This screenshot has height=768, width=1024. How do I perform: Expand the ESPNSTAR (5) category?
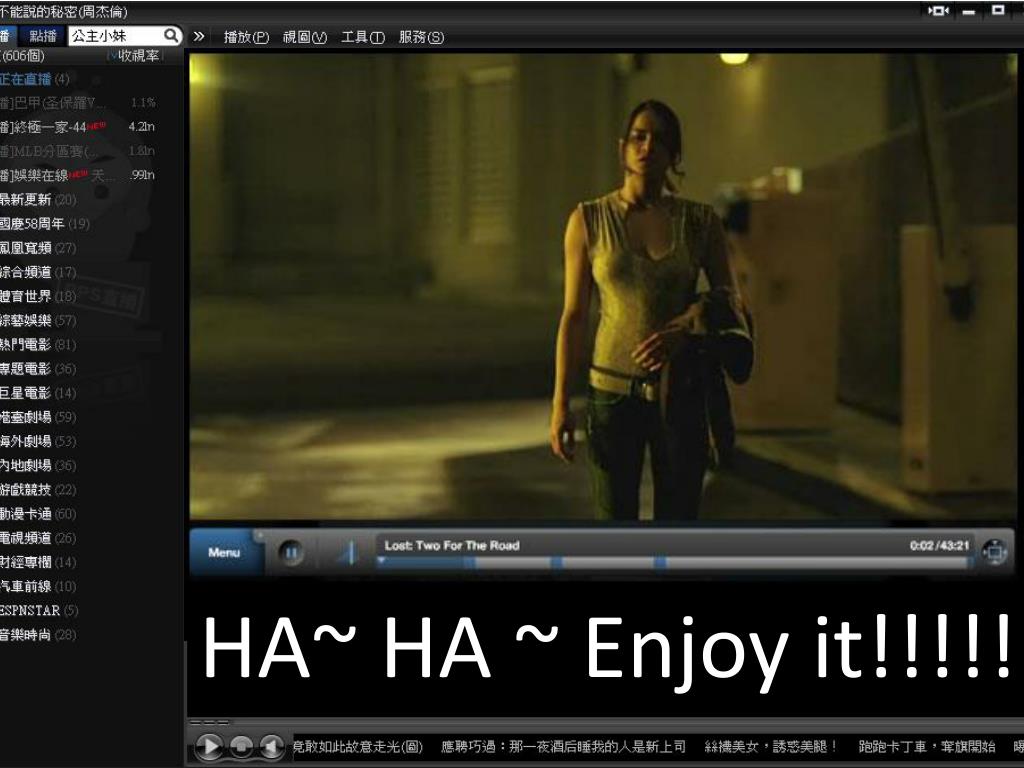click(39, 610)
